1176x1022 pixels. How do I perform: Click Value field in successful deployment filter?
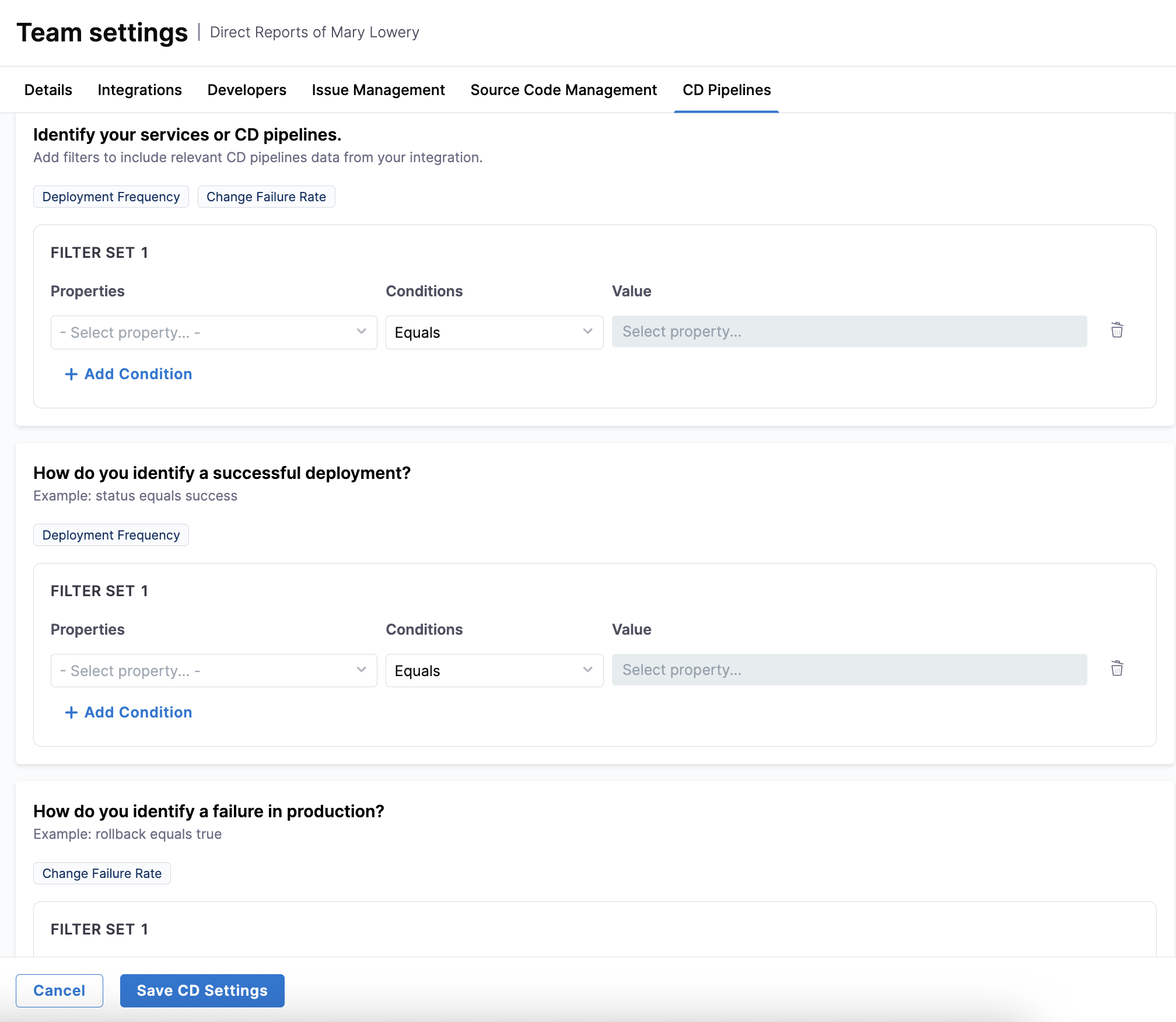point(849,670)
